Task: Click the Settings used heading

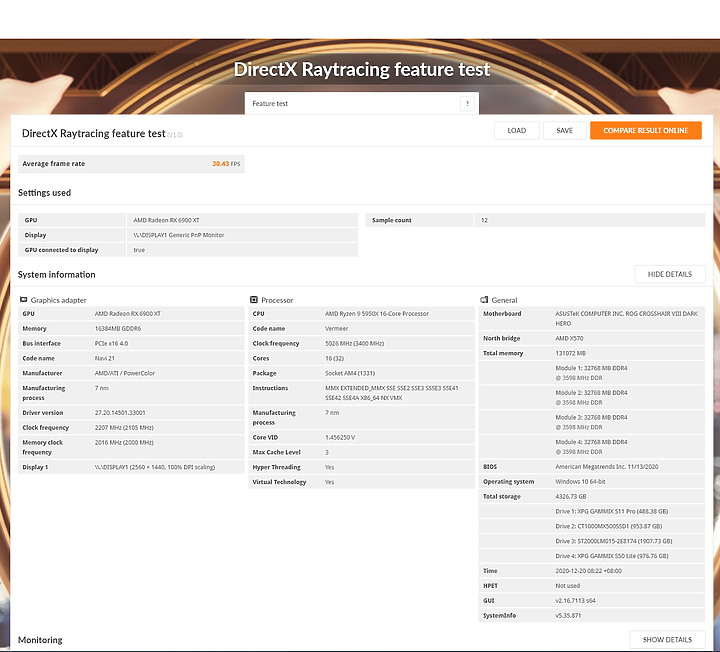Action: (45, 192)
